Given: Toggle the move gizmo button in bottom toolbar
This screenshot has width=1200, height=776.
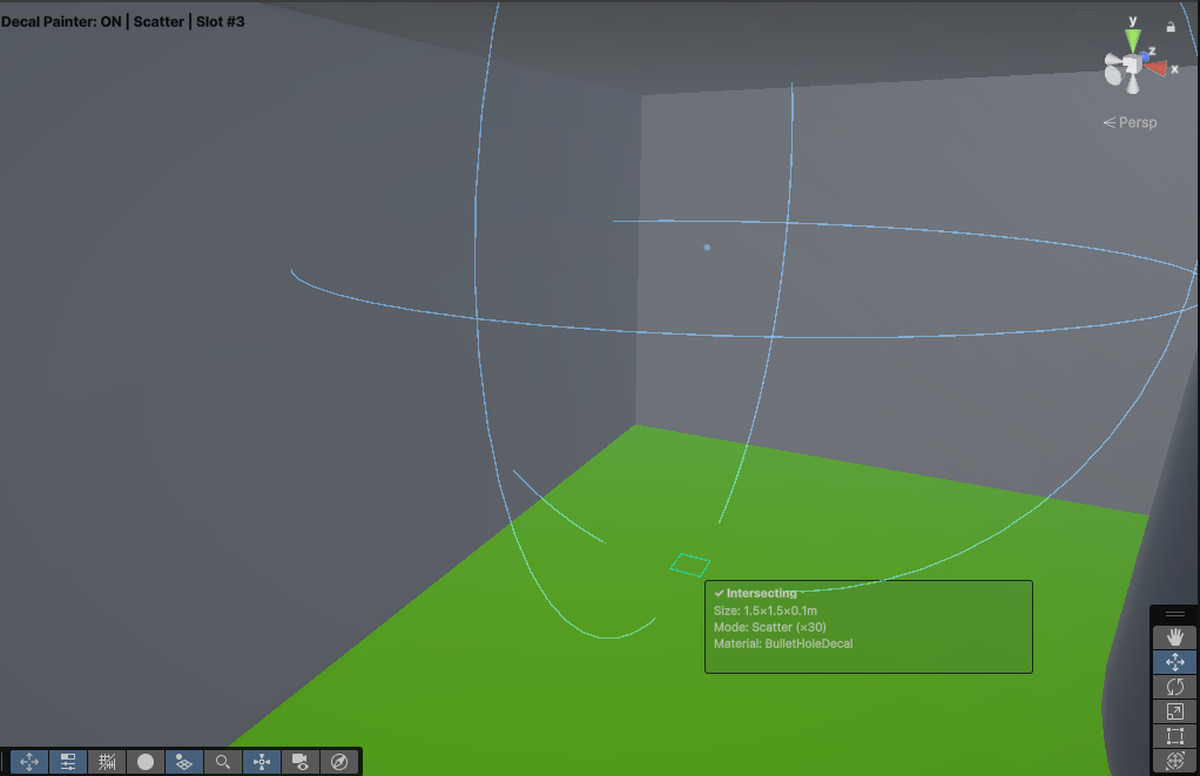Looking at the screenshot, I should (x=29, y=762).
